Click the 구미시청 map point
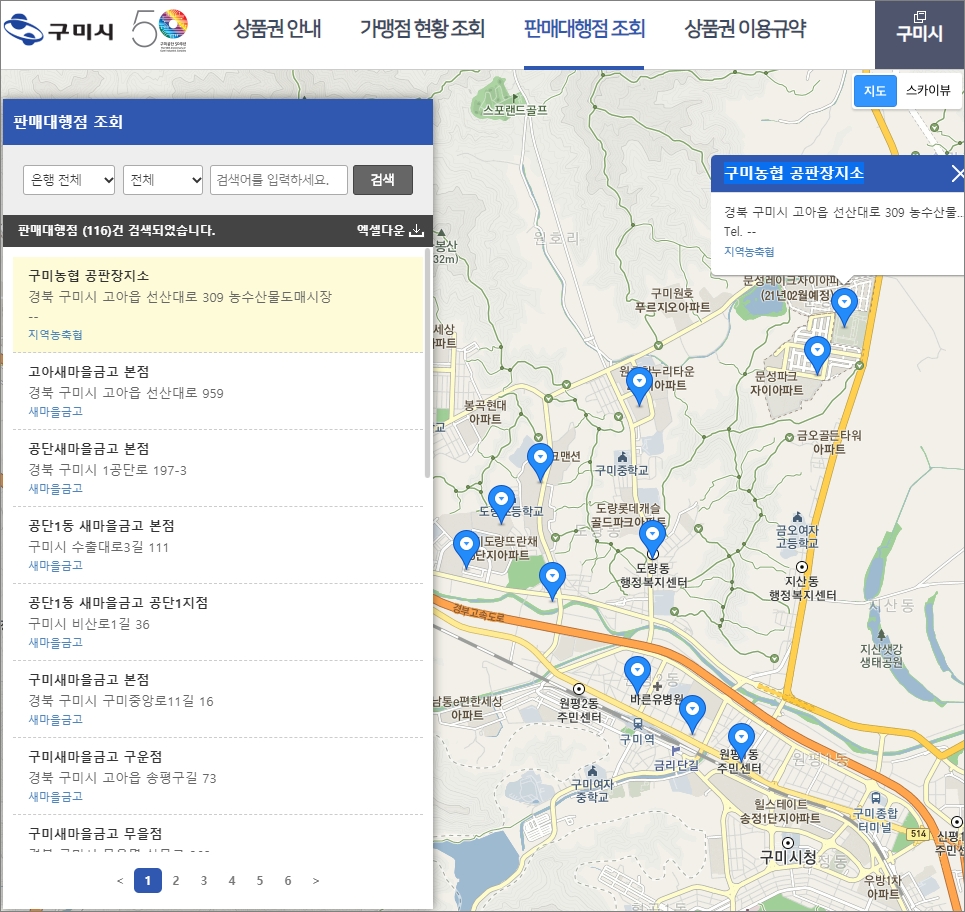 point(788,842)
